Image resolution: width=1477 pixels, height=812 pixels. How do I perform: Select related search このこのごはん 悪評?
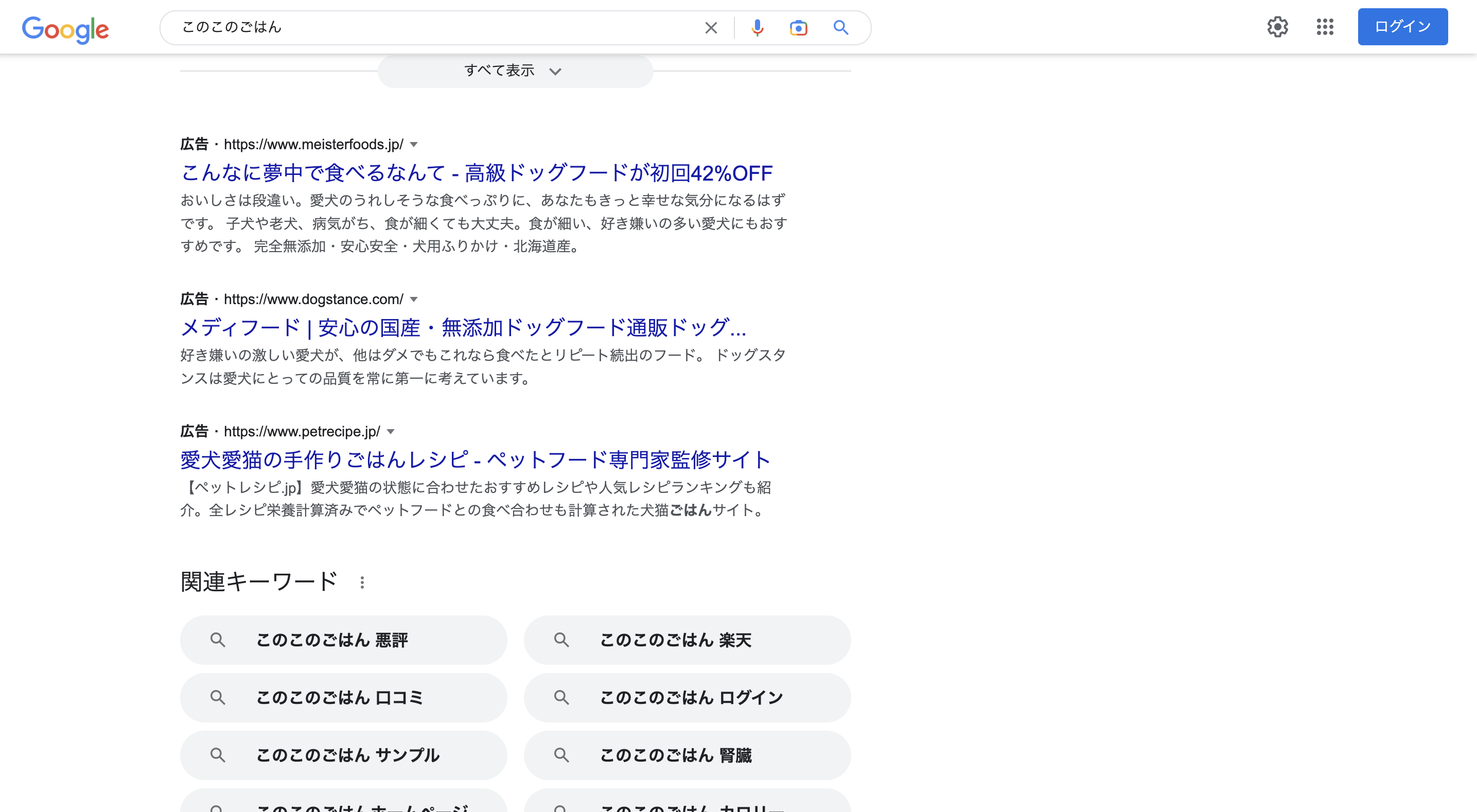[343, 640]
